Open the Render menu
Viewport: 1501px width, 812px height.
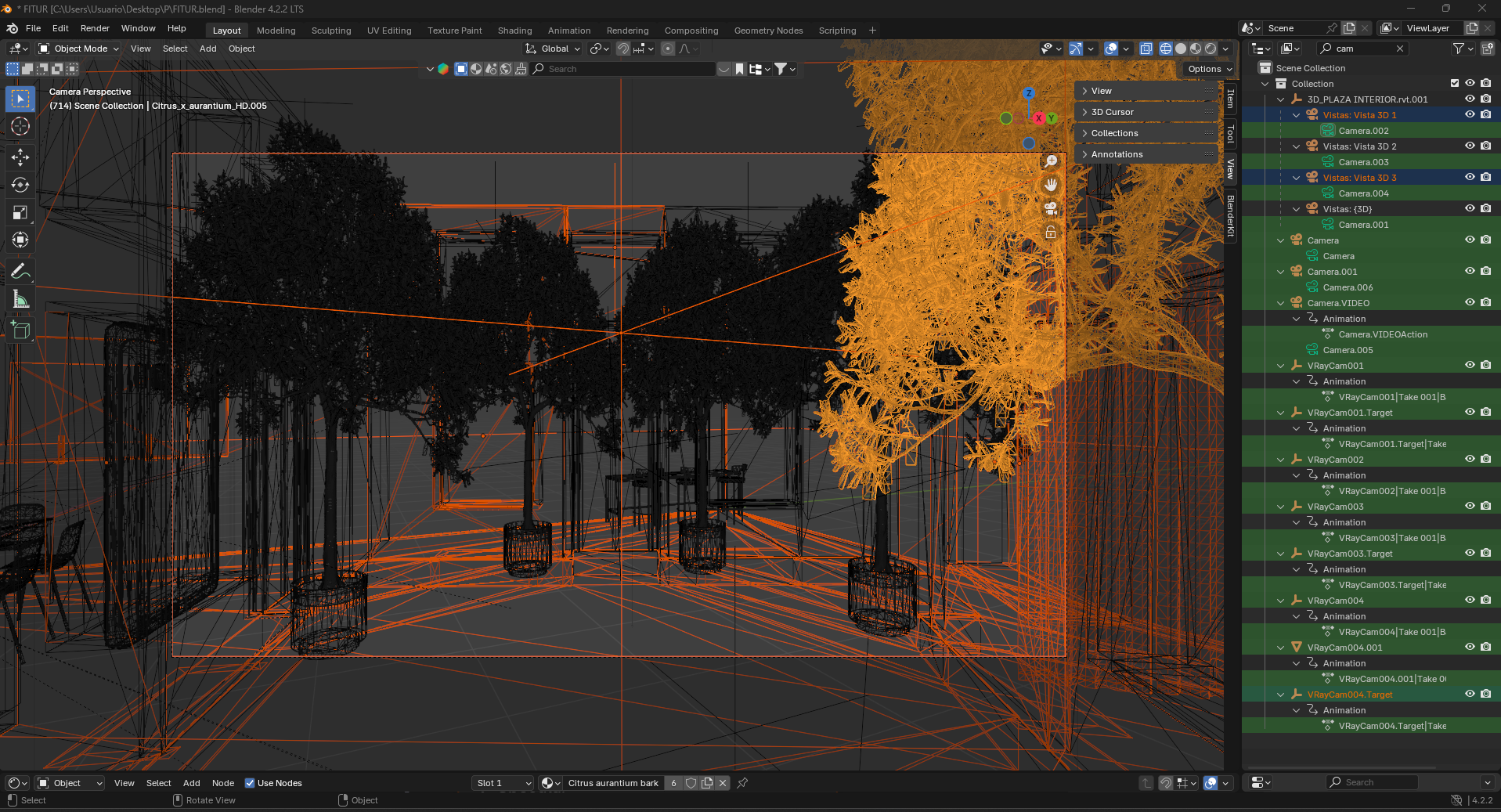(x=95, y=28)
